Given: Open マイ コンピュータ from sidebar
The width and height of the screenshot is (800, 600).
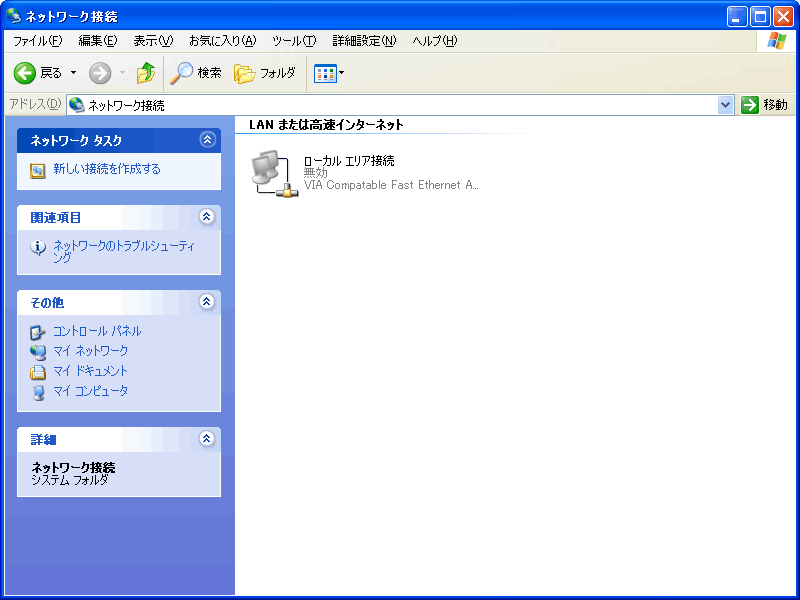Looking at the screenshot, I should coord(90,391).
